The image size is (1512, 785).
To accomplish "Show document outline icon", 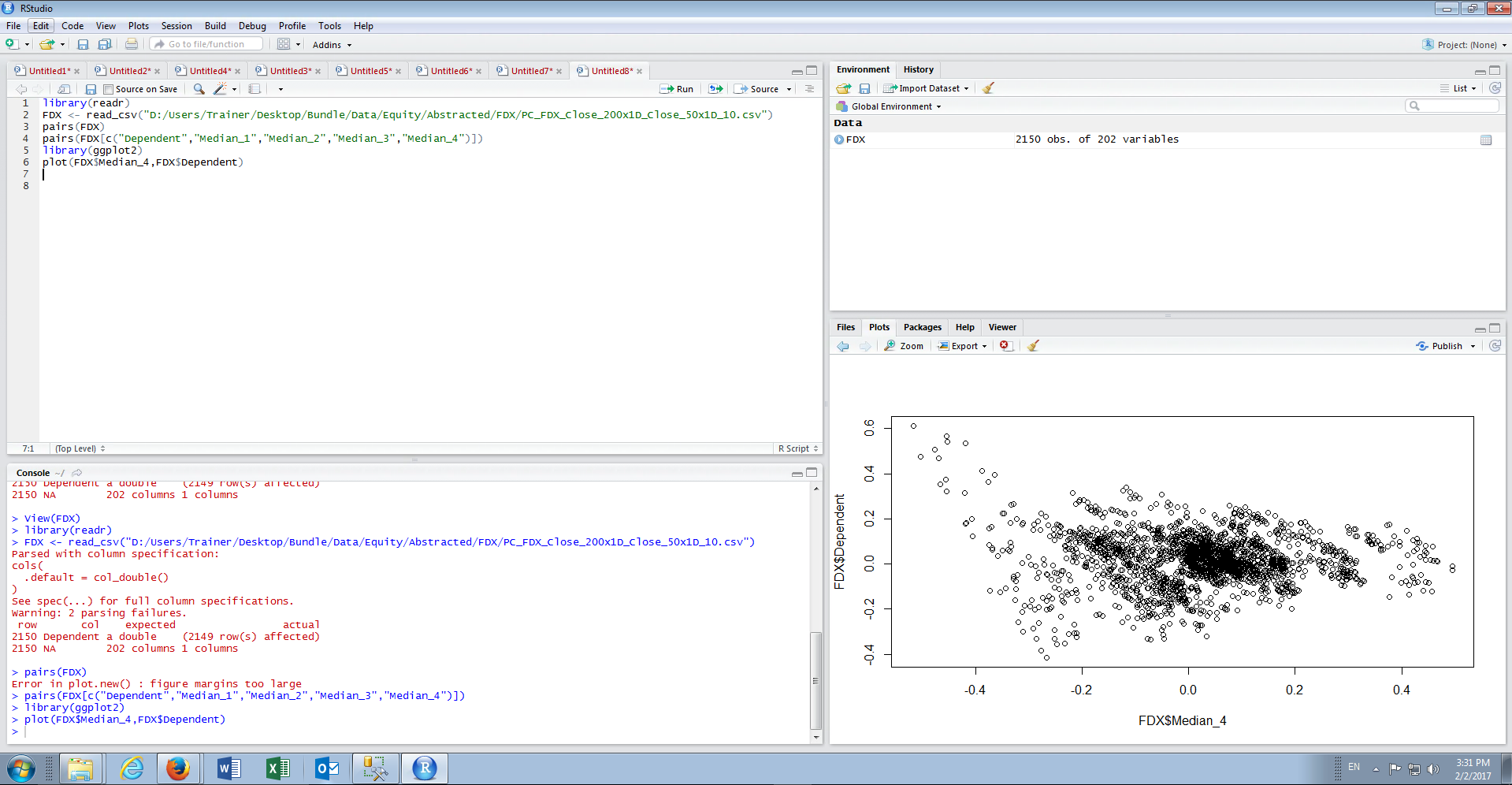I will (x=809, y=89).
